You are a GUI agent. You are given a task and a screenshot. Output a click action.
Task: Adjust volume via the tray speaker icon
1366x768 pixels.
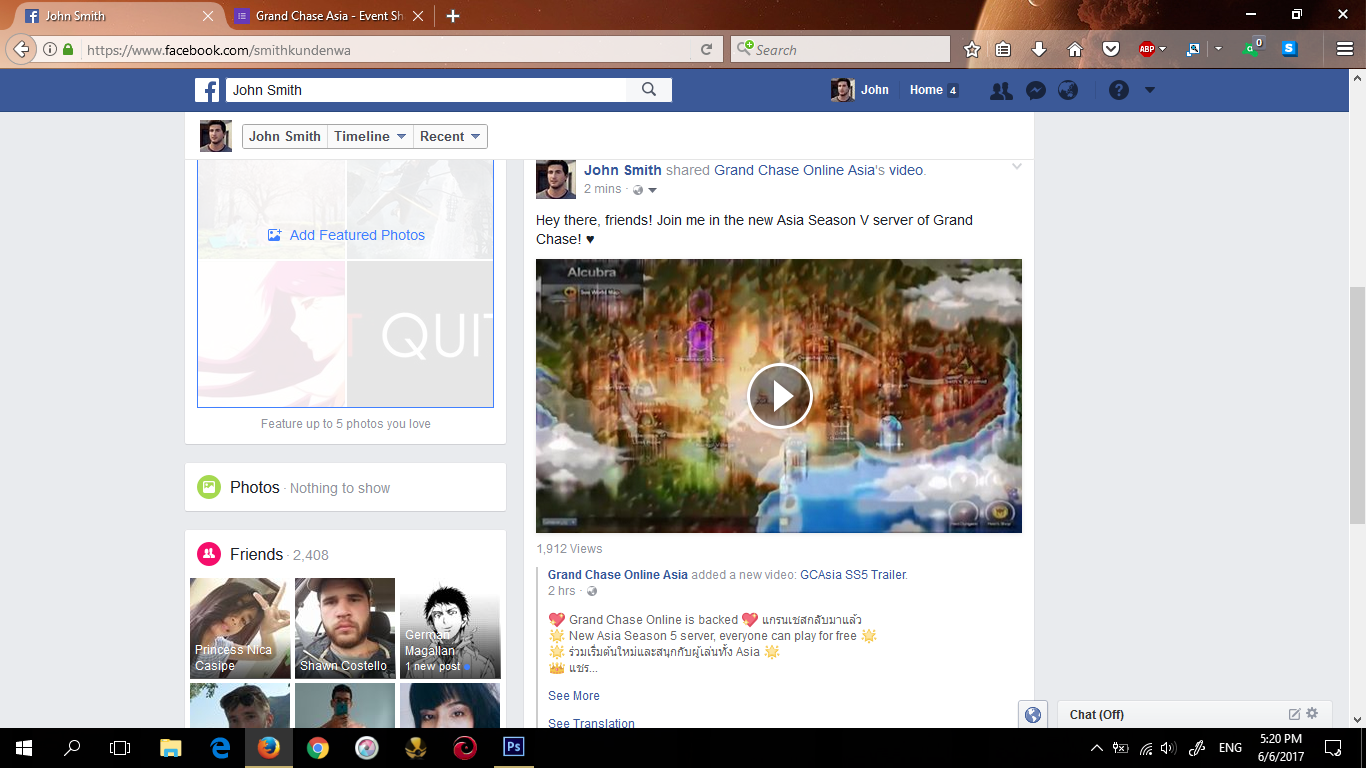[1169, 747]
